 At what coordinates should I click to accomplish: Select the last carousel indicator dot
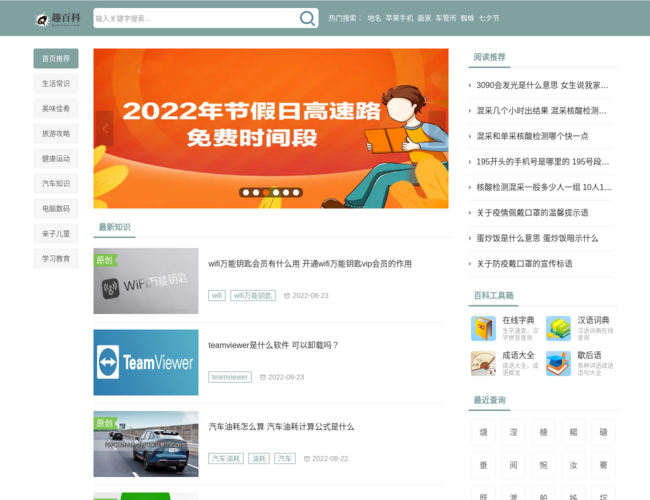296,192
